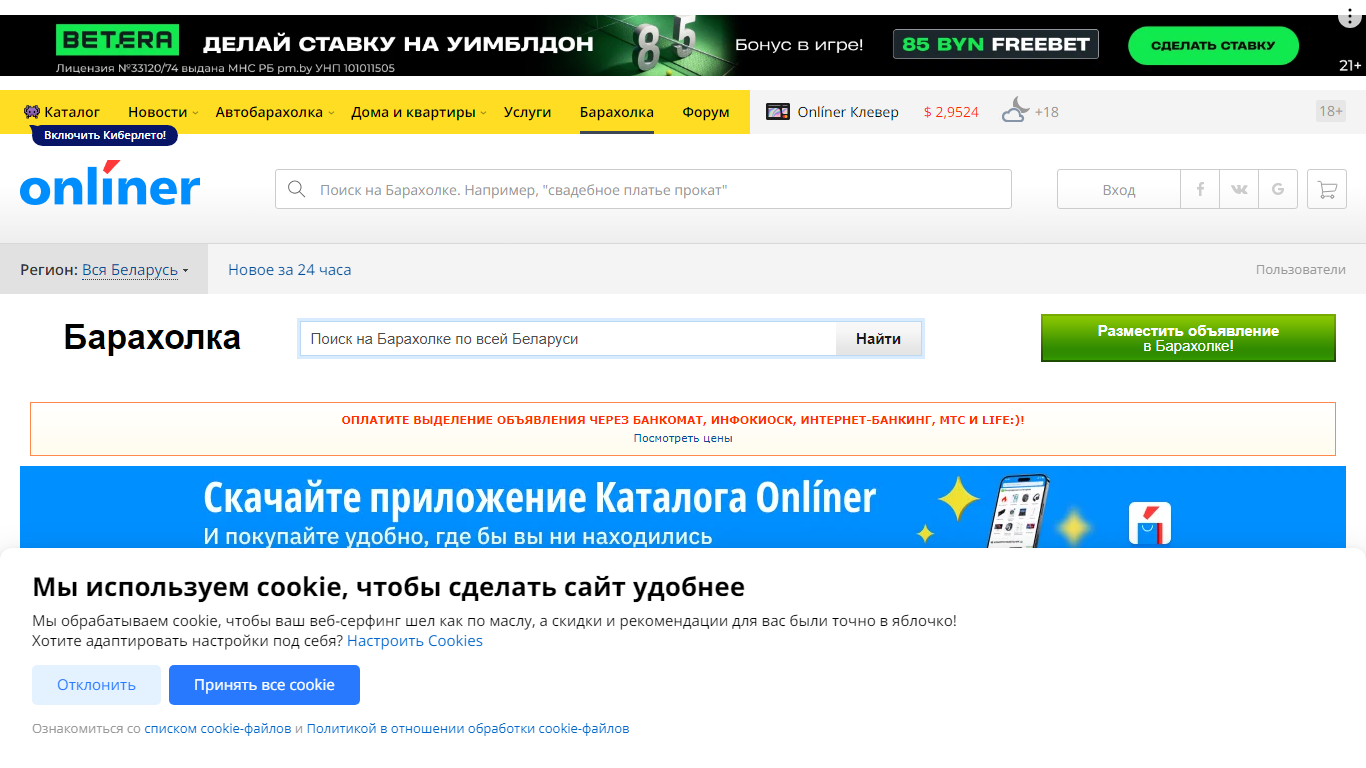Open the shopping cart
The image size is (1366, 768).
pyautogui.click(x=1327, y=189)
